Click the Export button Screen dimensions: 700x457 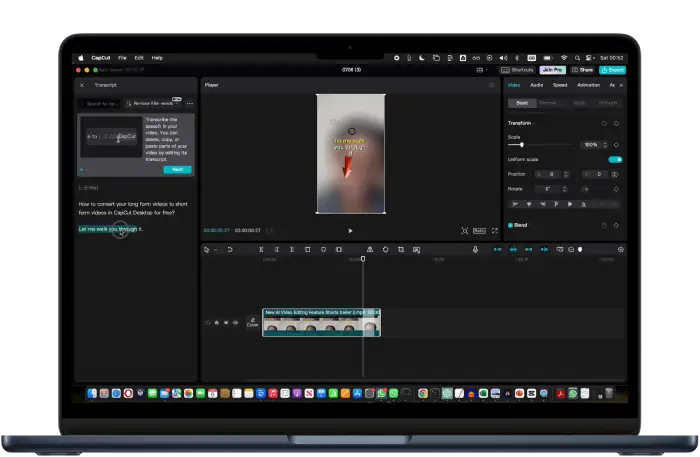612,70
